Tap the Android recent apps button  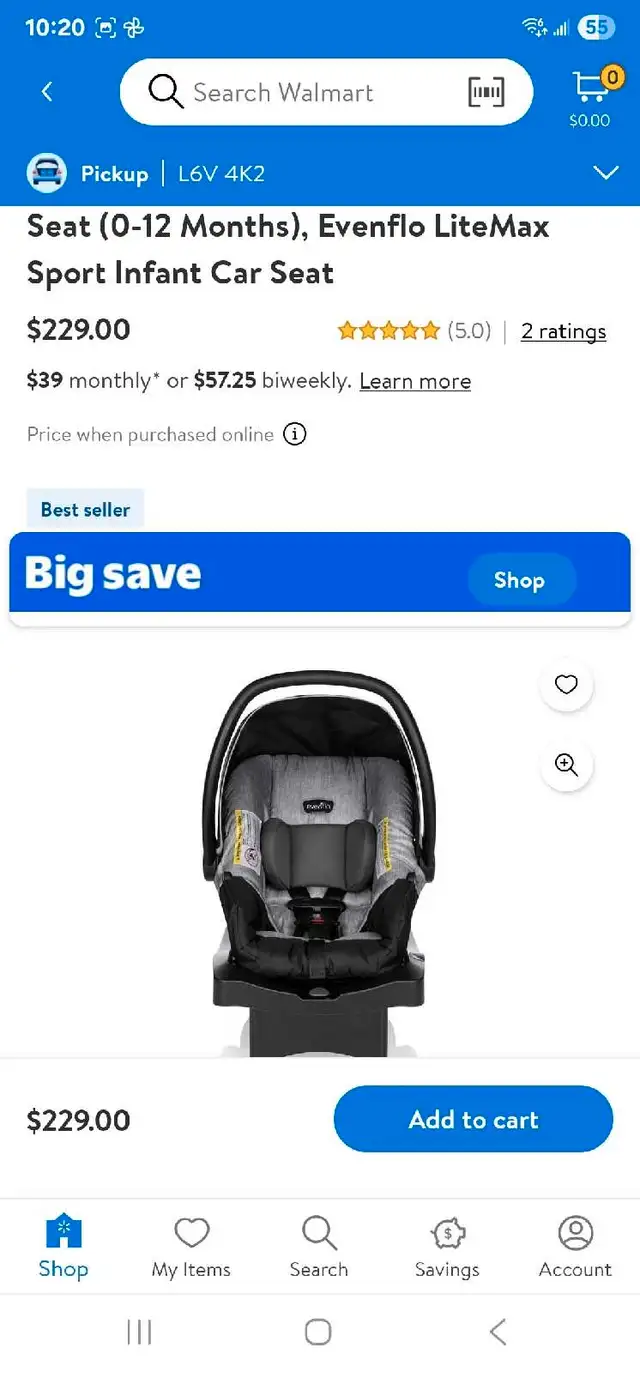139,1331
